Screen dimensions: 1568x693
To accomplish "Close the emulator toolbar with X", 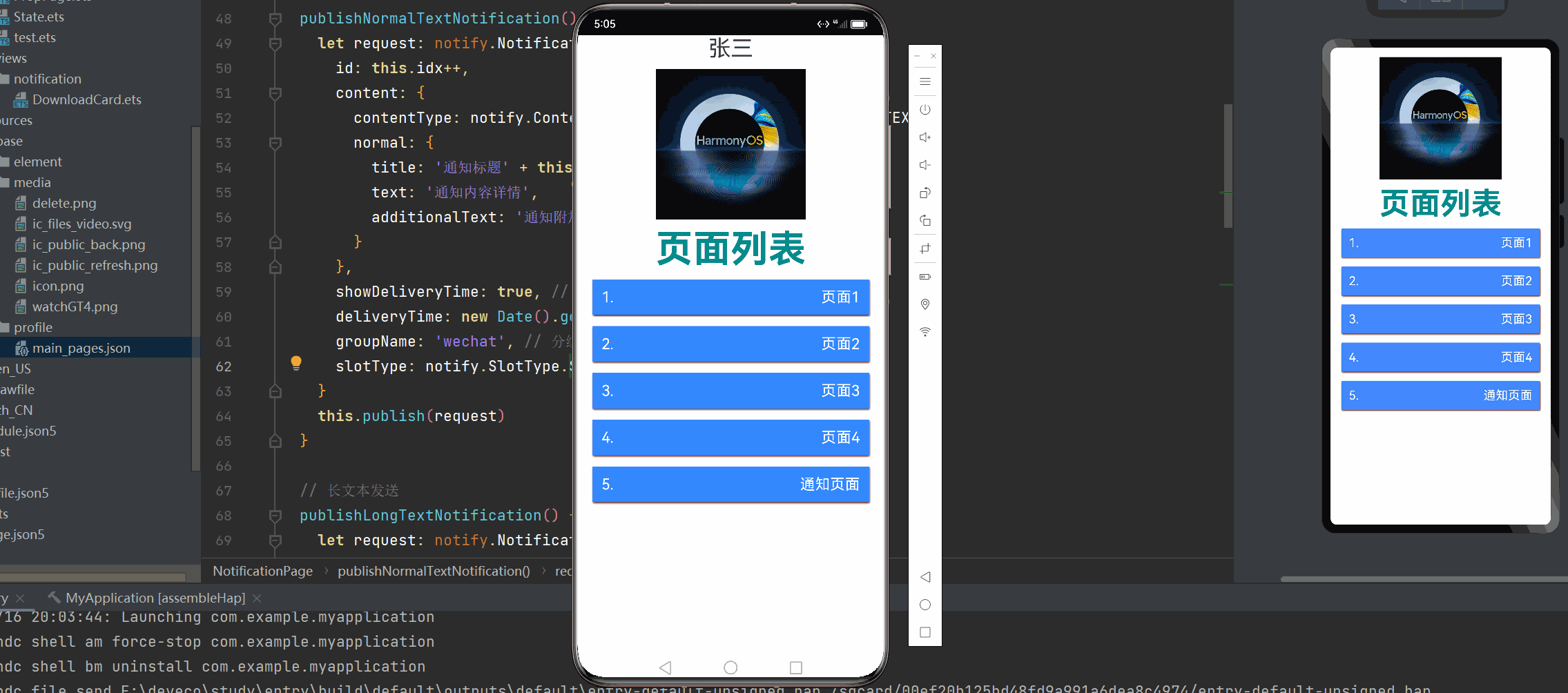I will (933, 56).
